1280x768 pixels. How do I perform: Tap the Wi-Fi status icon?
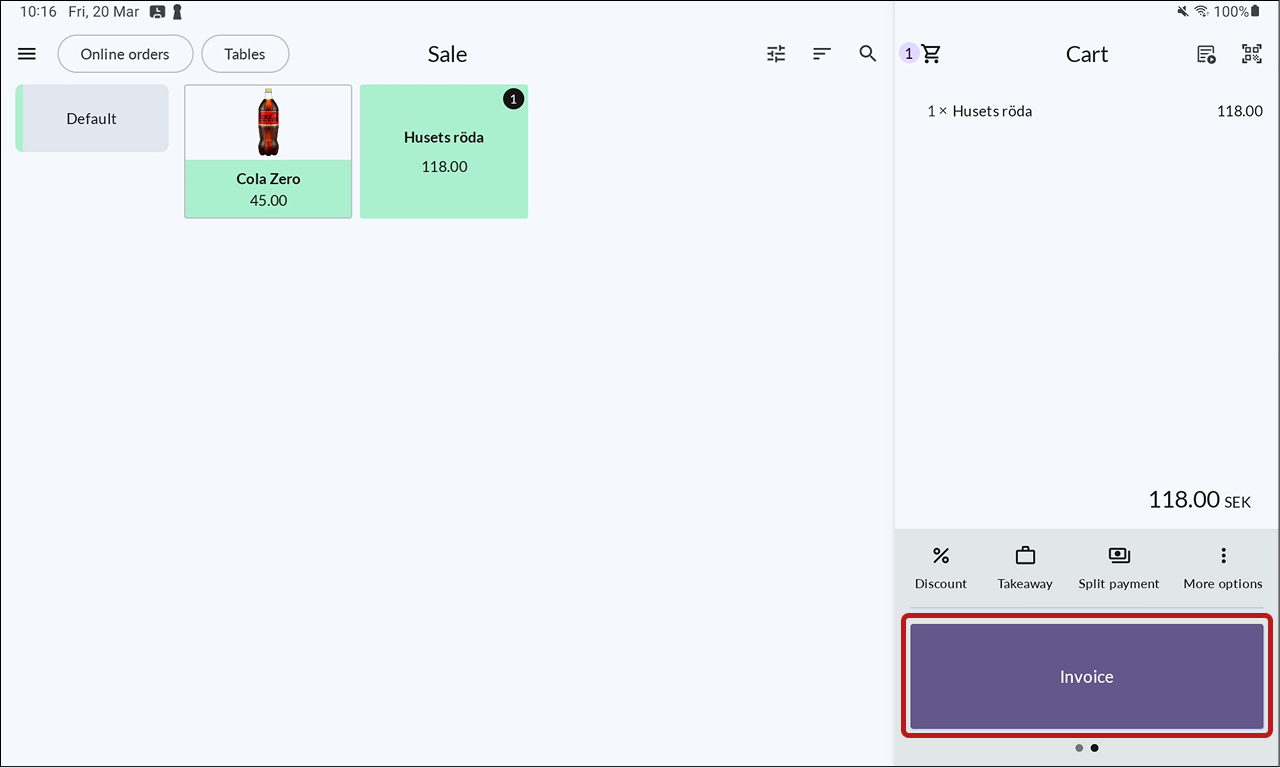click(1201, 12)
